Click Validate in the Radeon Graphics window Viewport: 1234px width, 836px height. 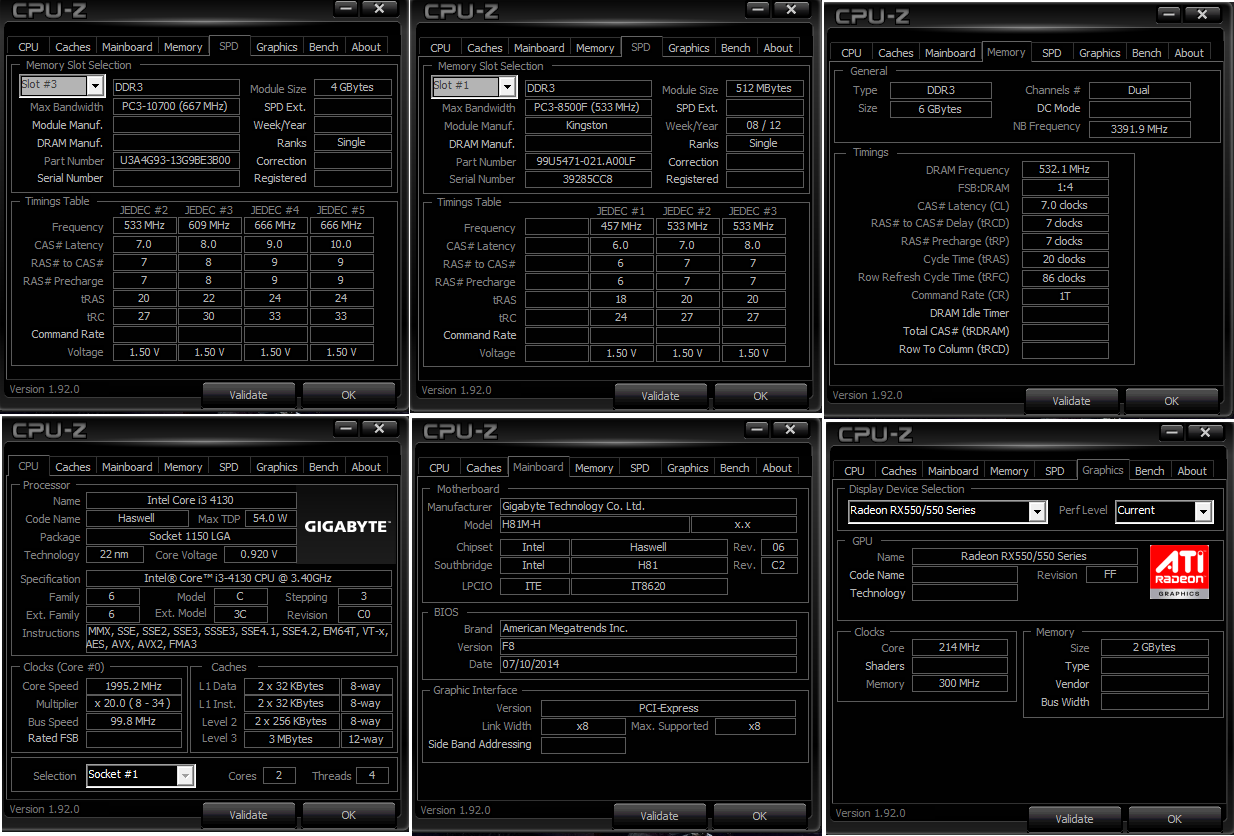click(x=1074, y=819)
